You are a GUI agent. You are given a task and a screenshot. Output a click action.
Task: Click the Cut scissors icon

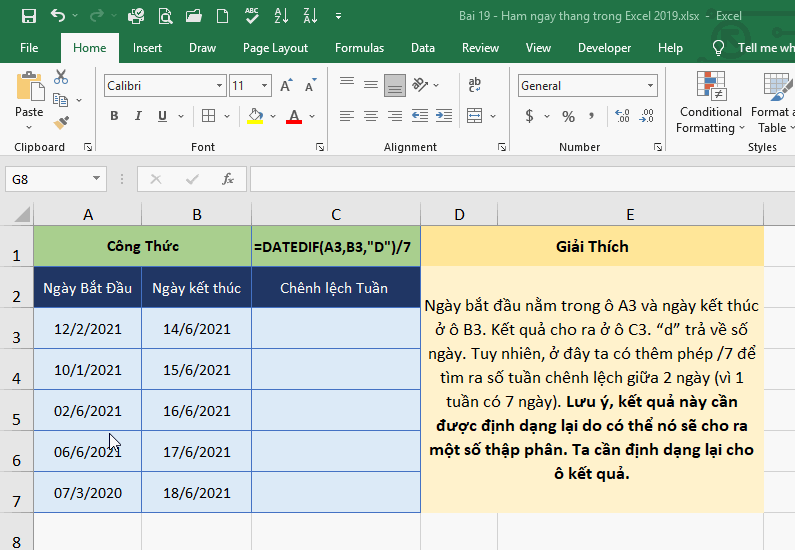61,77
